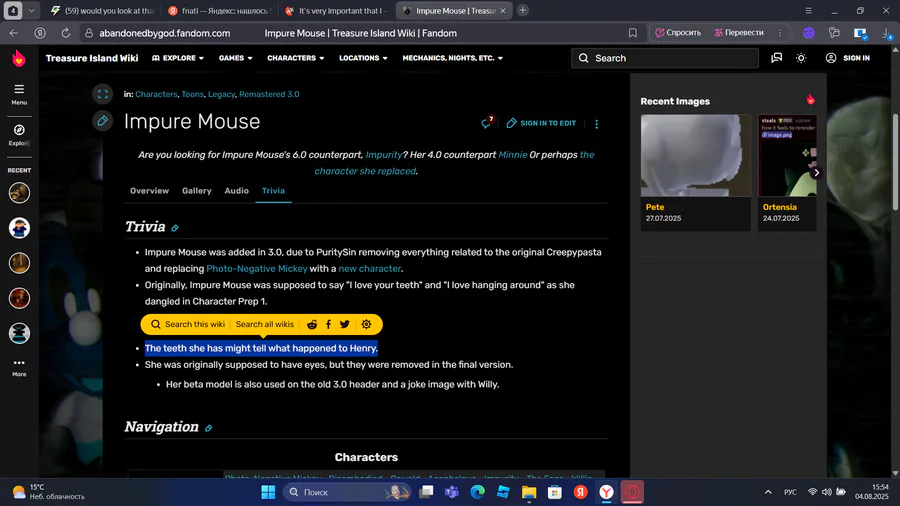
Task: Share selection on Twitter
Action: [x=344, y=325]
